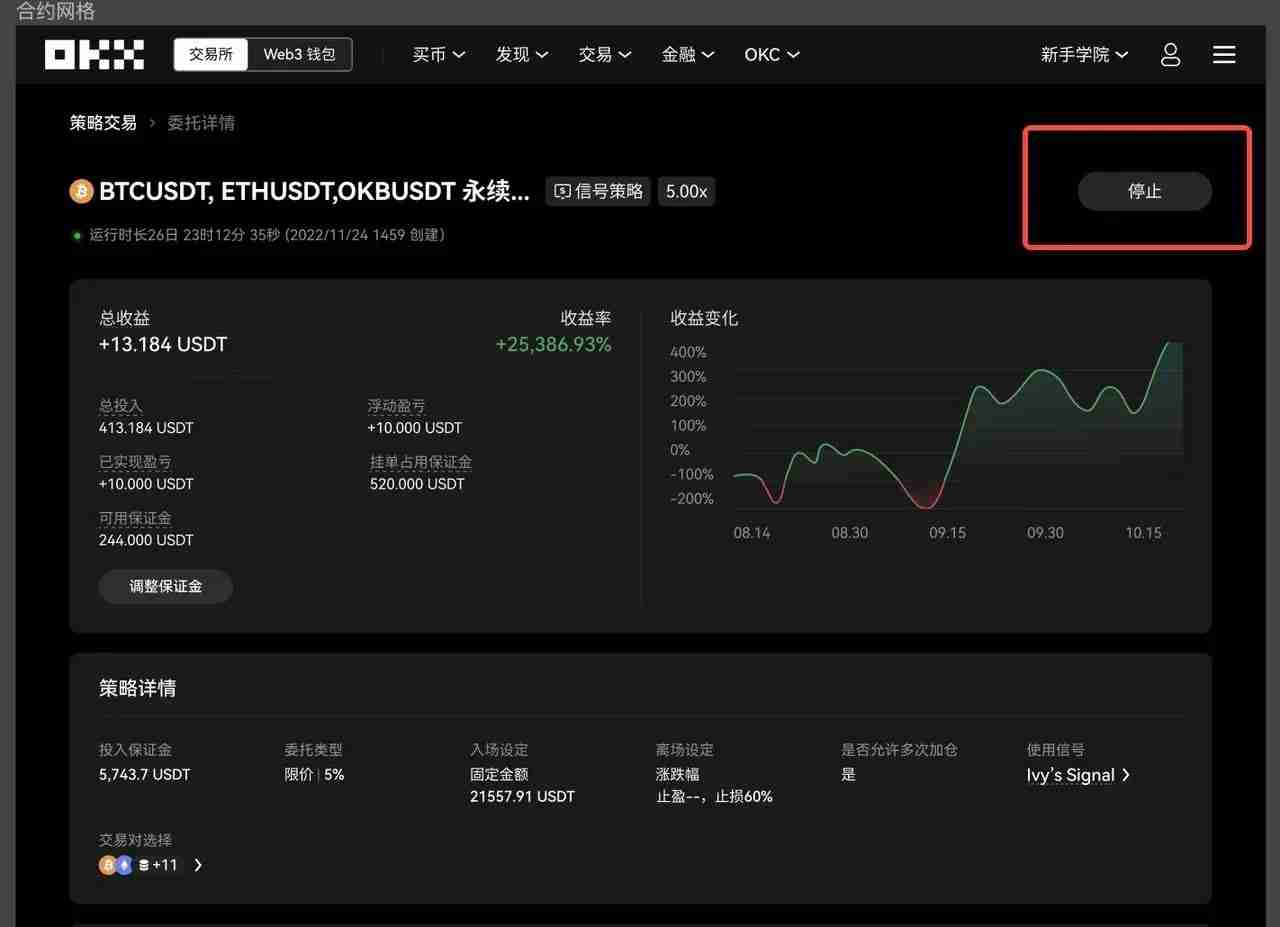
Task: Click the 调整保证金 button
Action: (165, 587)
